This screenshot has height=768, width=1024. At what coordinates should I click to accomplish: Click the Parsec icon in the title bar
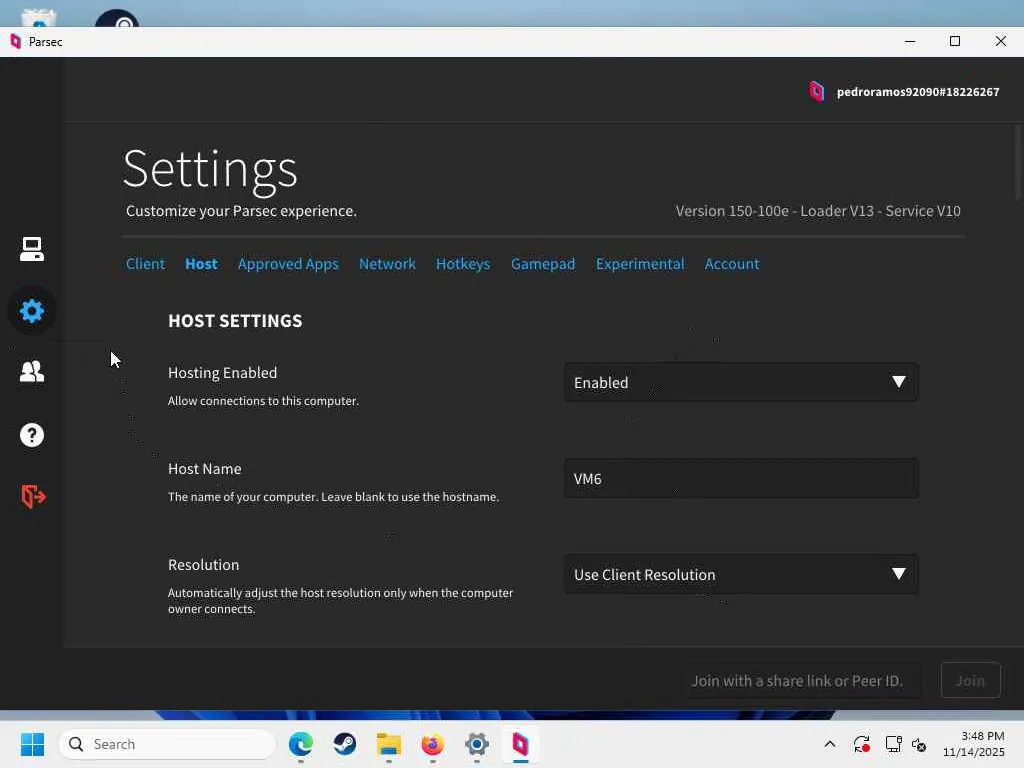pos(16,42)
